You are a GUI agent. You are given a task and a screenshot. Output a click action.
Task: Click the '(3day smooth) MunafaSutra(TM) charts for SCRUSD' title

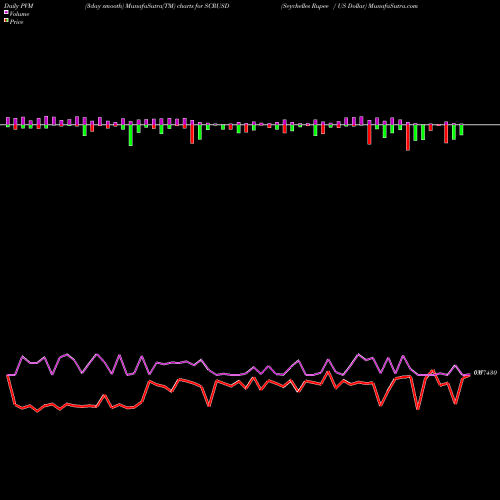(x=157, y=6)
